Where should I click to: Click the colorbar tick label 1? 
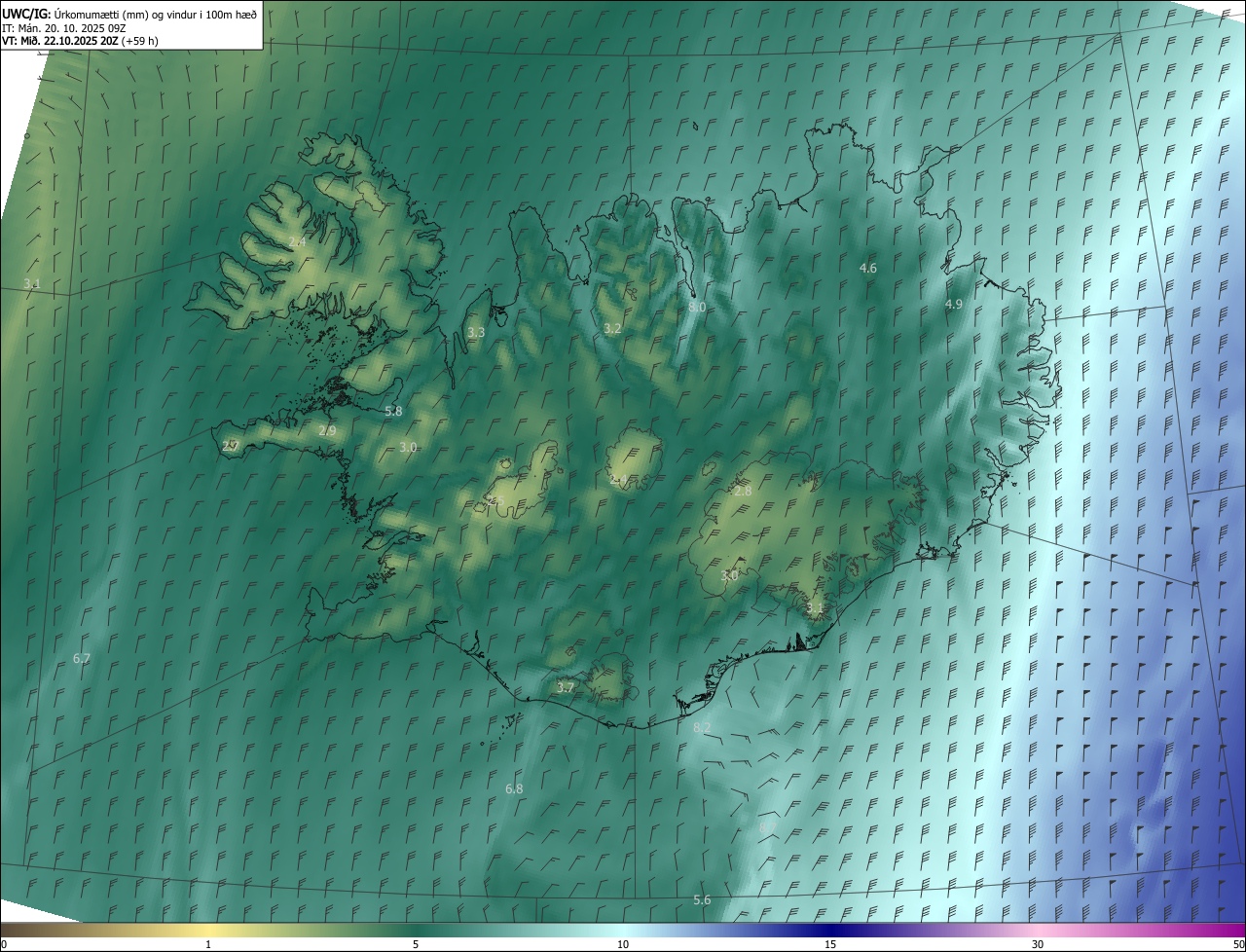pyautogui.click(x=208, y=944)
